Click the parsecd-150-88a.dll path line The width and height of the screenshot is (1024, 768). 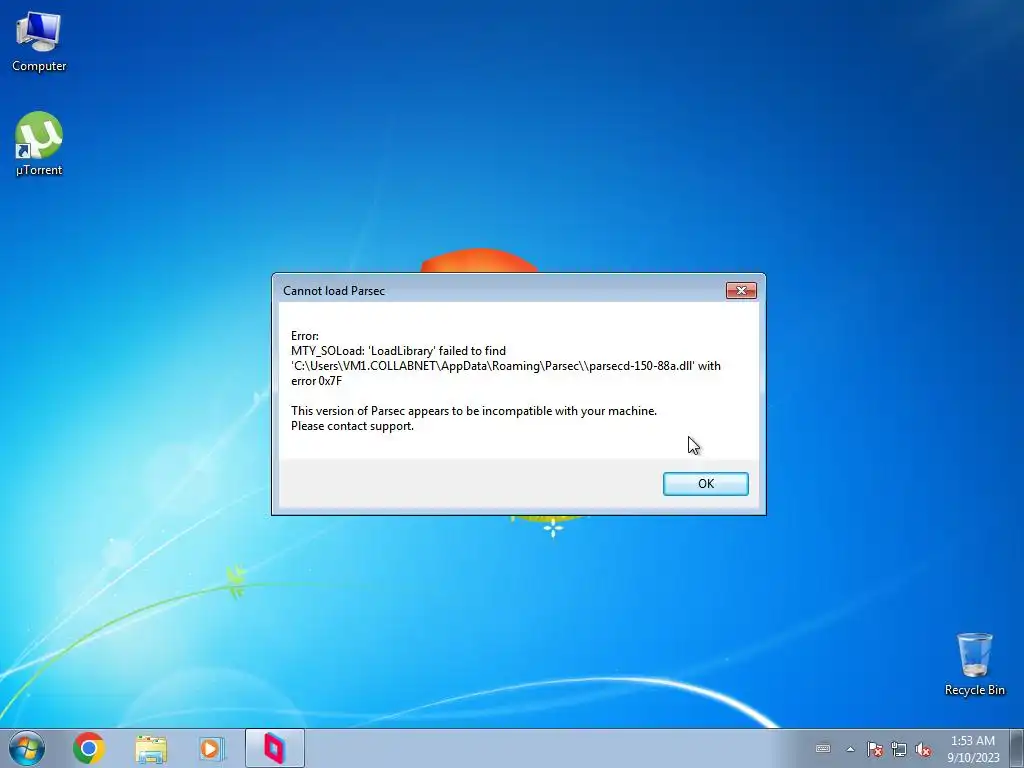[505, 366]
